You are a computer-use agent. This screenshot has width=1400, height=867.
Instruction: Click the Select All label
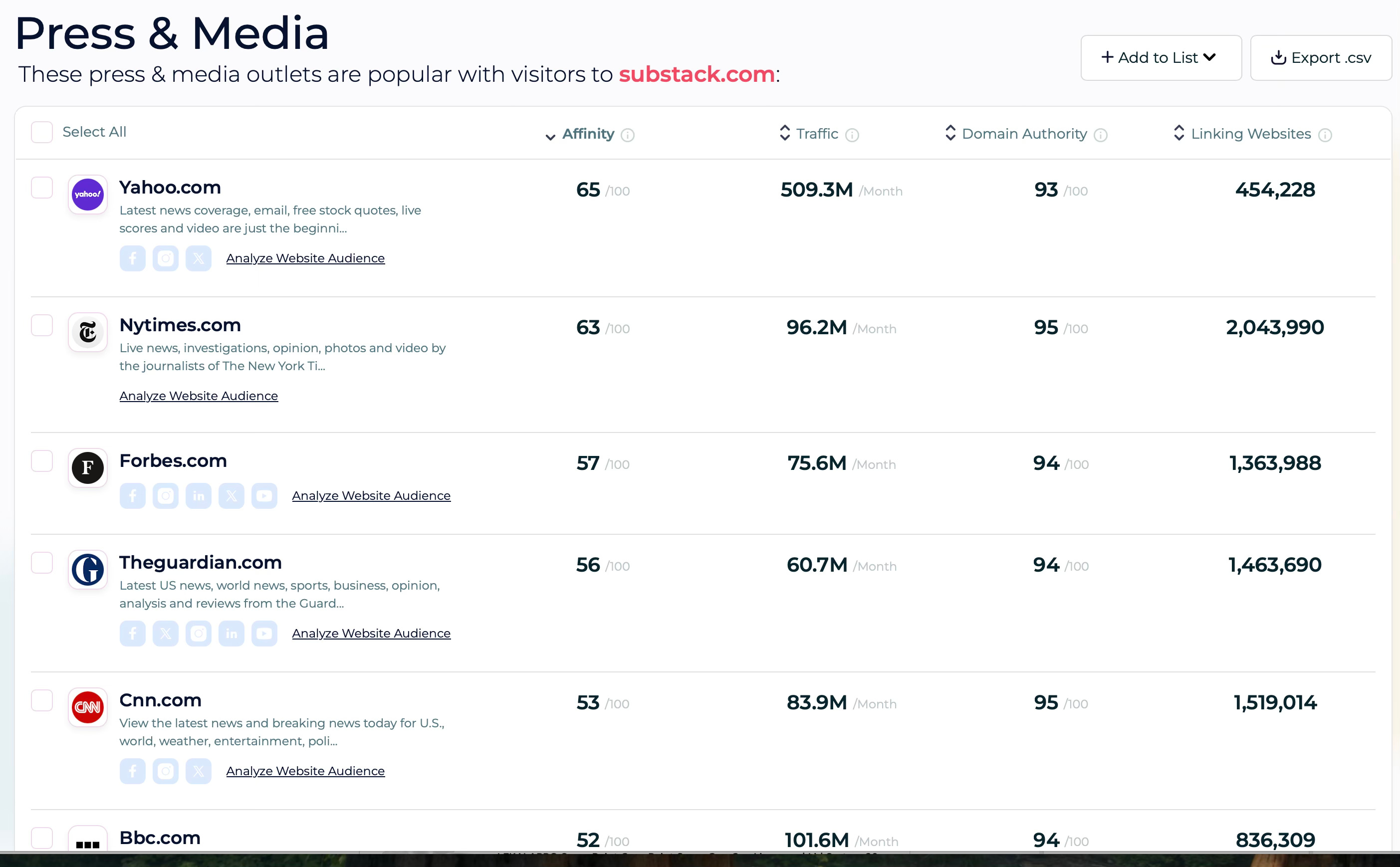(x=94, y=132)
